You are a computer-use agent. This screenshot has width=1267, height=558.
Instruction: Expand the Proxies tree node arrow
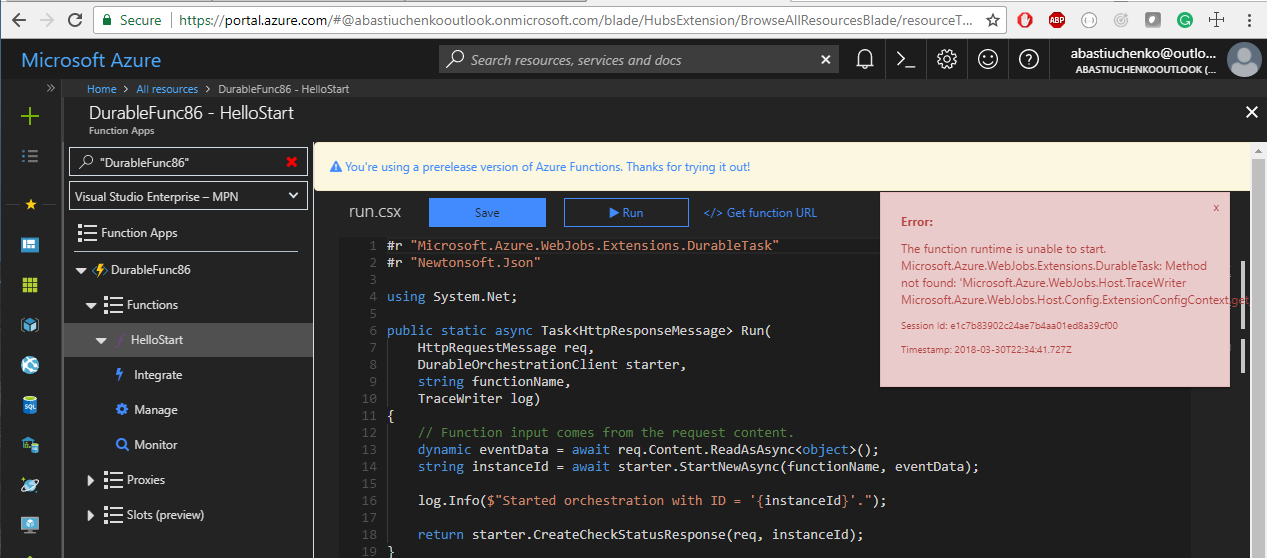(x=91, y=480)
